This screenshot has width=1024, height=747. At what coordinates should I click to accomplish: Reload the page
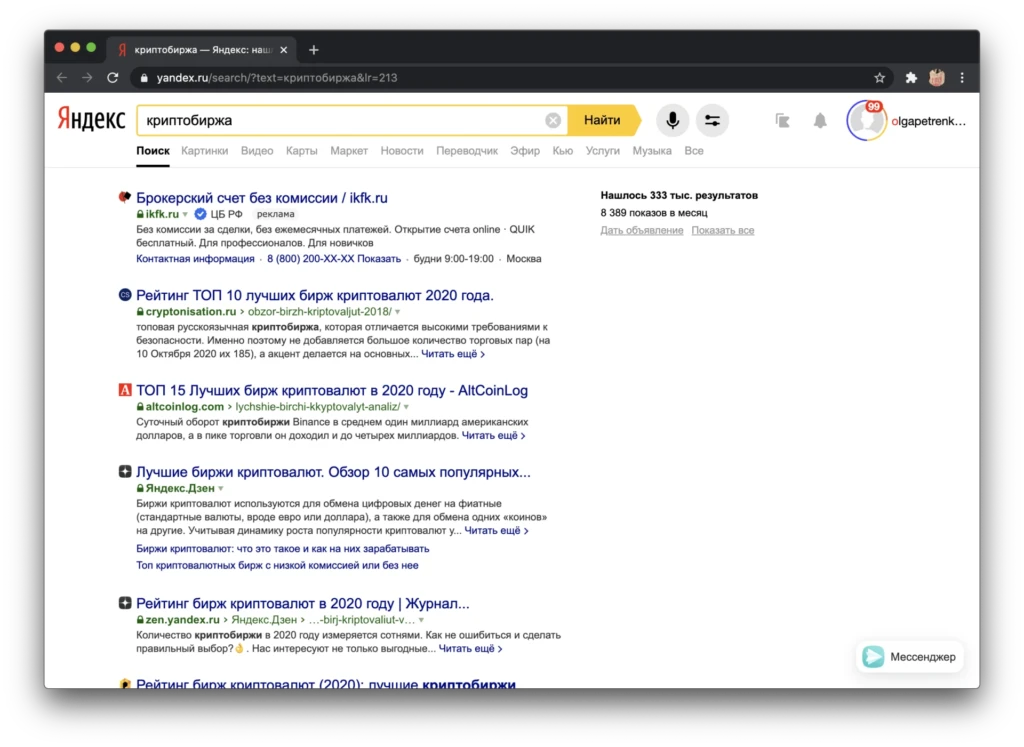(x=113, y=78)
